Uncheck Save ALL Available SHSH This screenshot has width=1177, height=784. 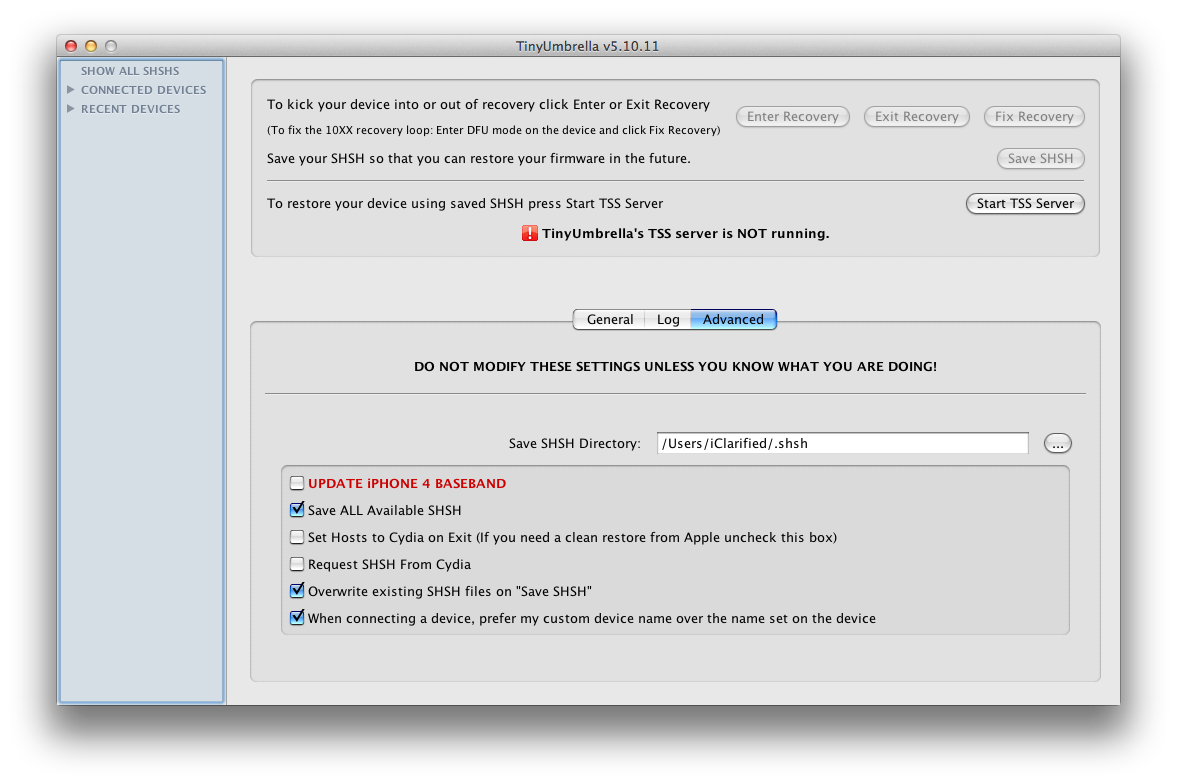click(x=297, y=510)
